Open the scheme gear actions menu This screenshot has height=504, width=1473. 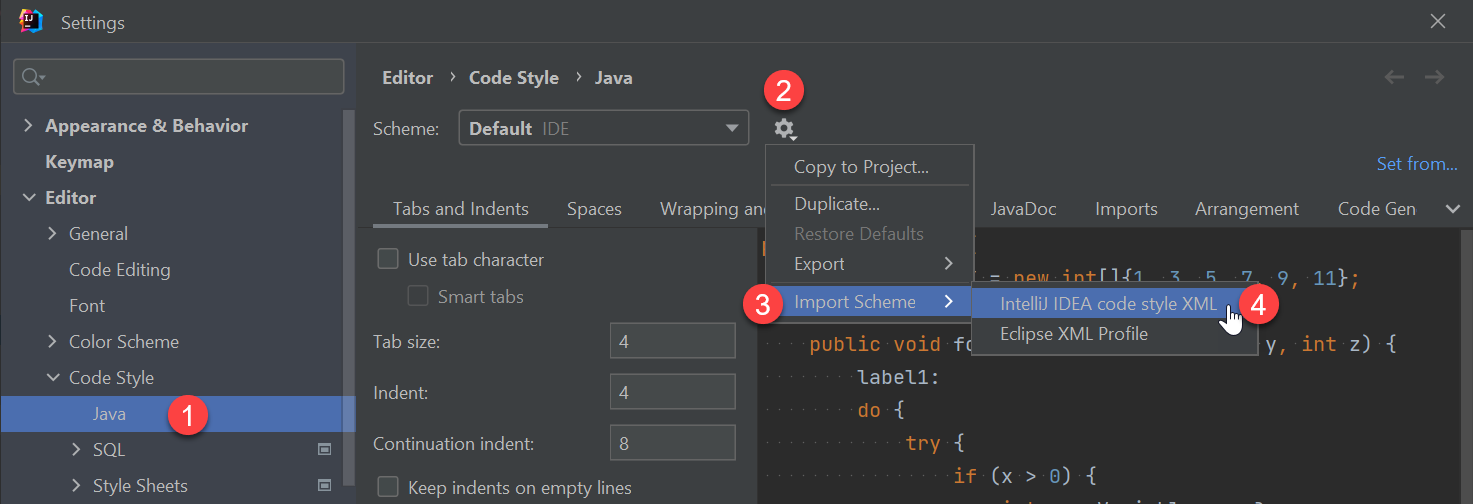click(785, 128)
